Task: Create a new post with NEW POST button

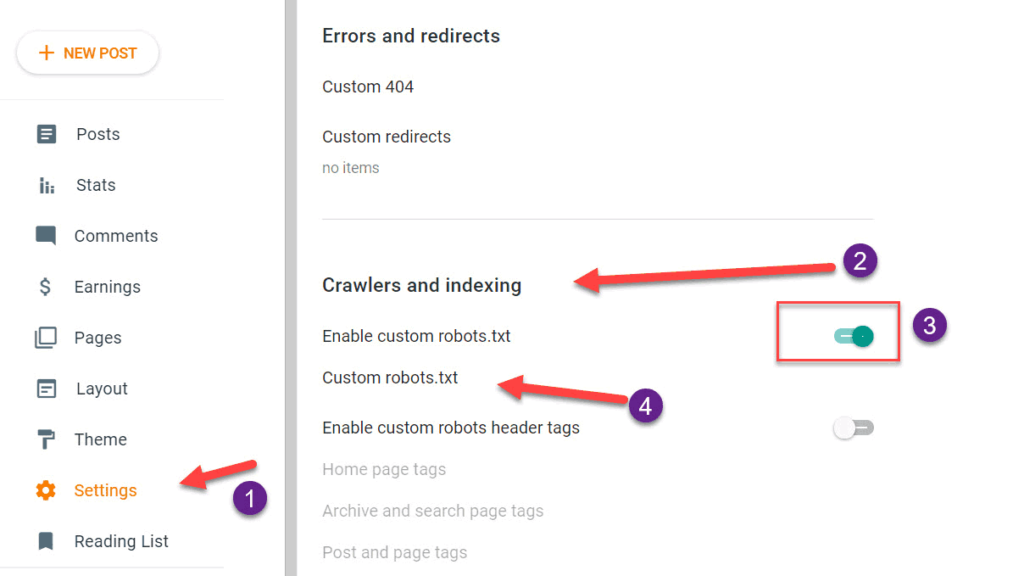Action: point(88,53)
